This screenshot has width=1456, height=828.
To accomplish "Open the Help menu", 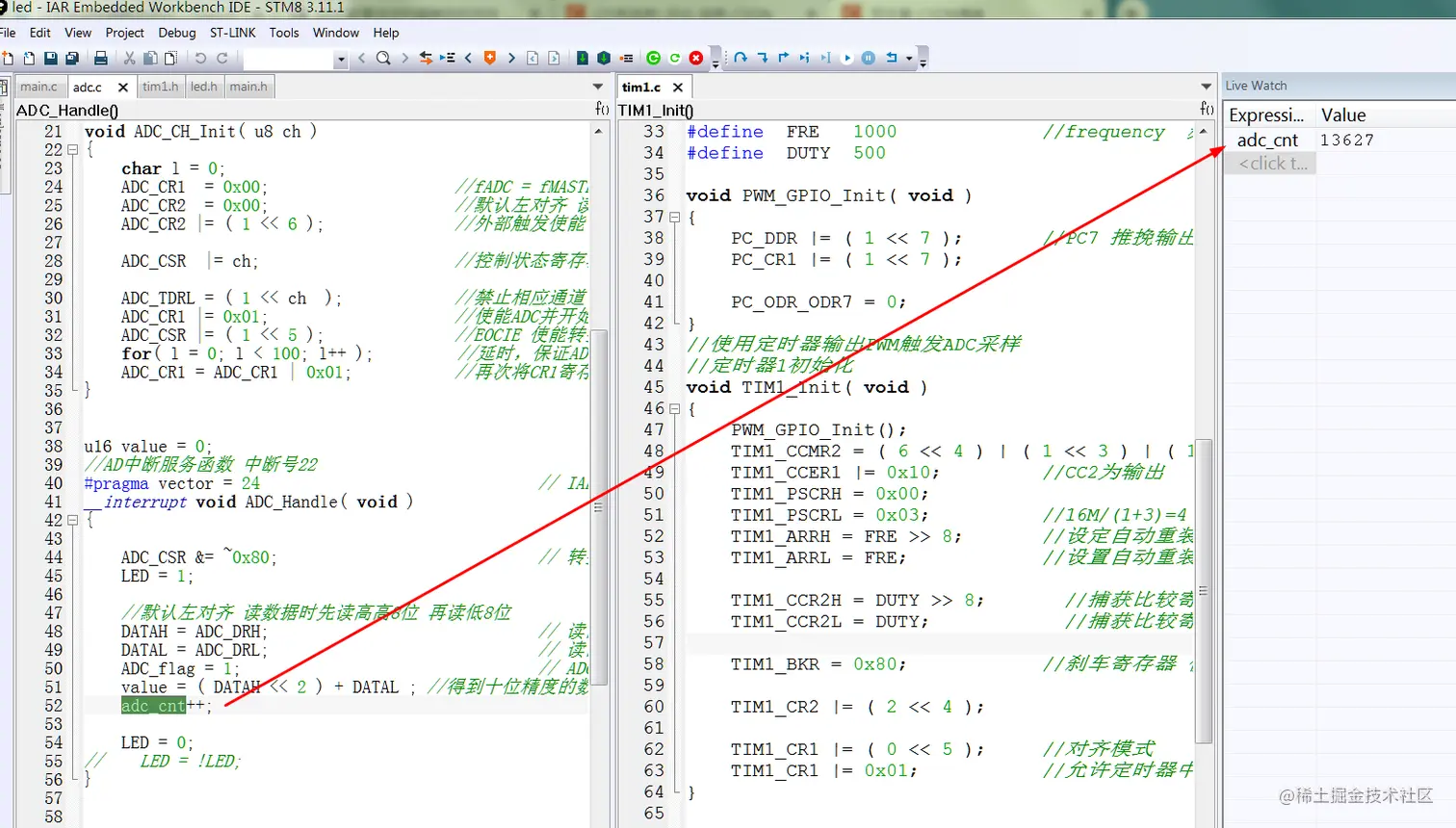I will point(386,32).
